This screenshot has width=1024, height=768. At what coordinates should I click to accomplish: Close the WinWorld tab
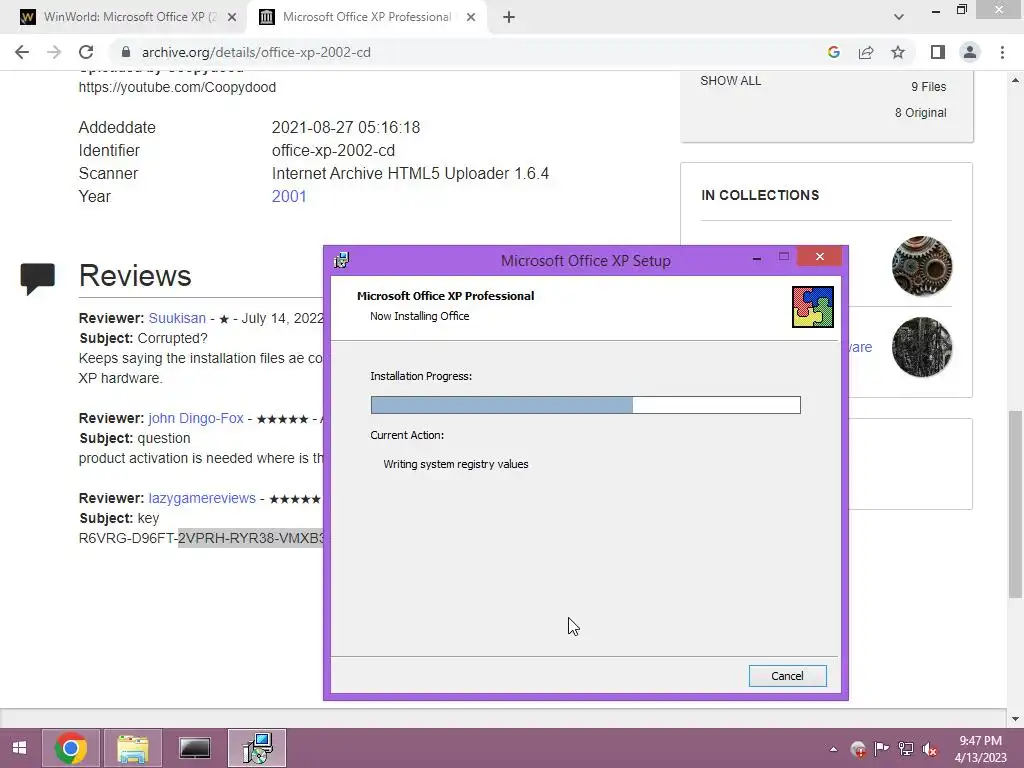(232, 18)
